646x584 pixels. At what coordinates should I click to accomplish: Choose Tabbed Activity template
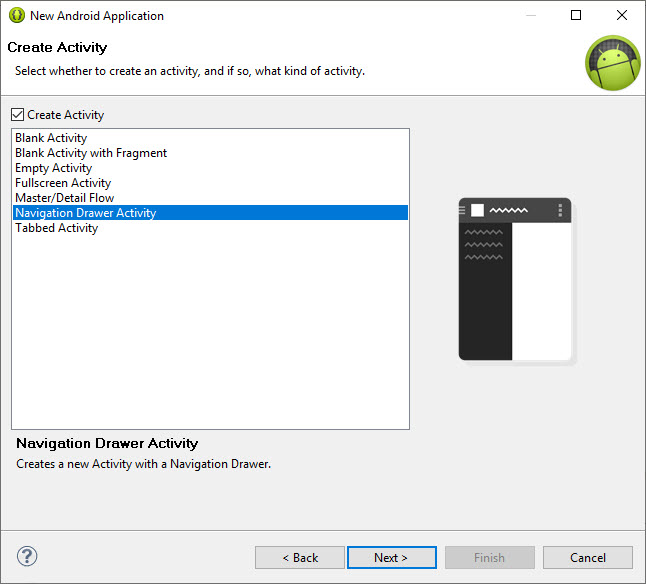pyautogui.click(x=210, y=228)
